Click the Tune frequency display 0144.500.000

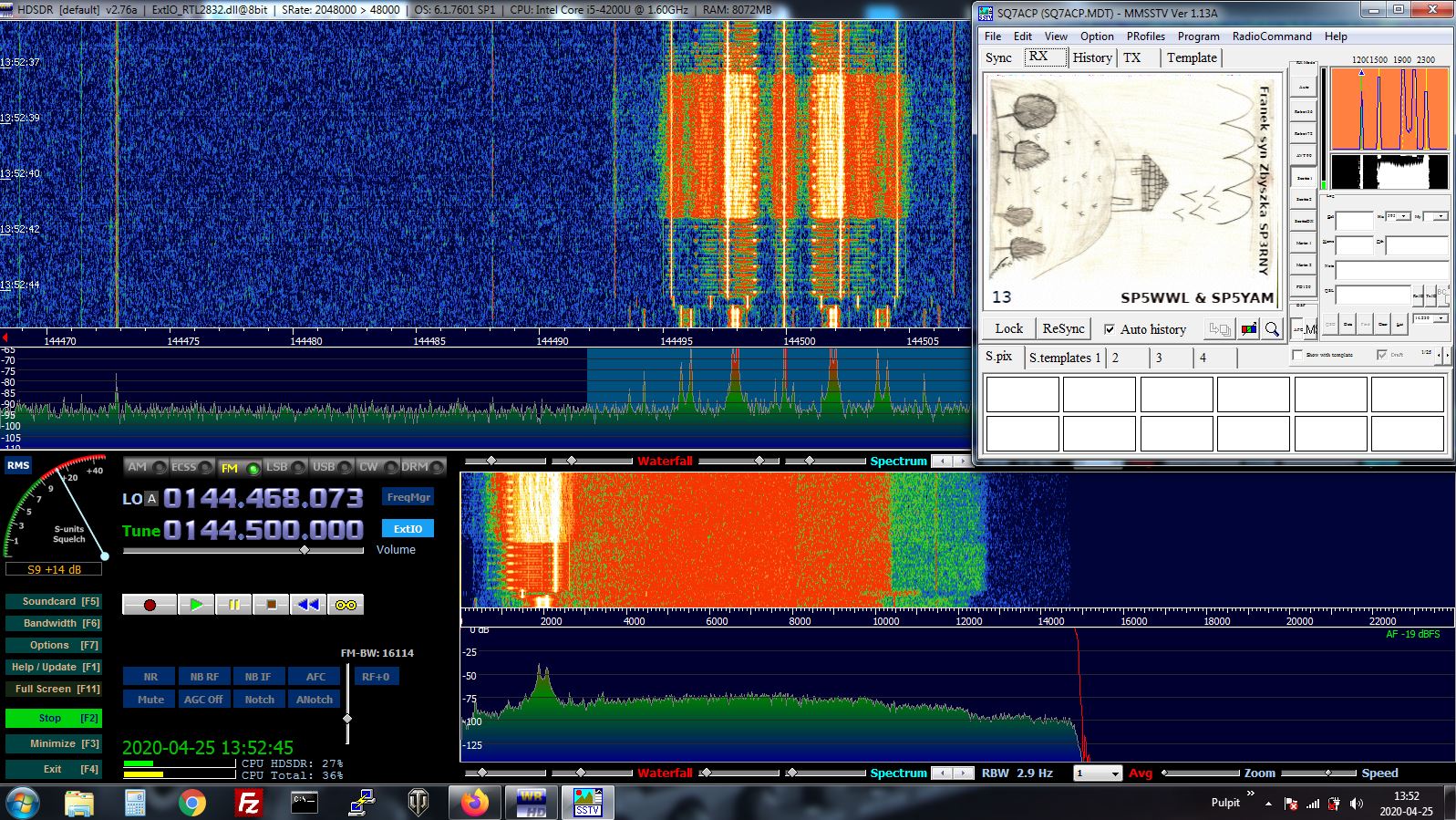263,530
